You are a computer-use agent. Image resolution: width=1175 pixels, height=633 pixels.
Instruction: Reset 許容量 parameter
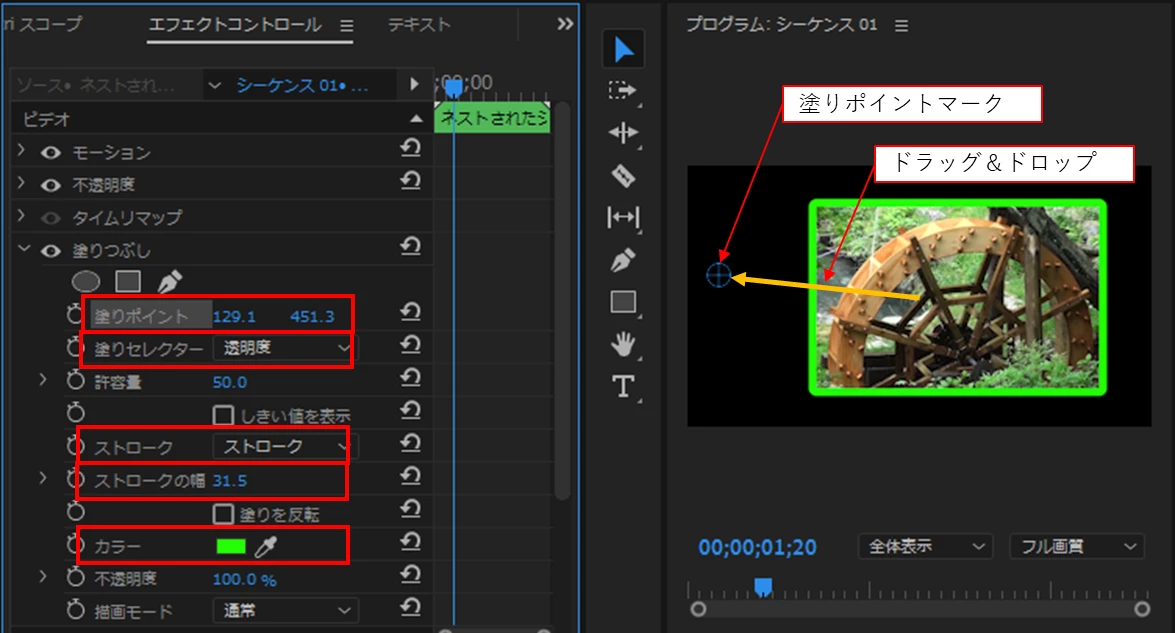click(x=410, y=378)
